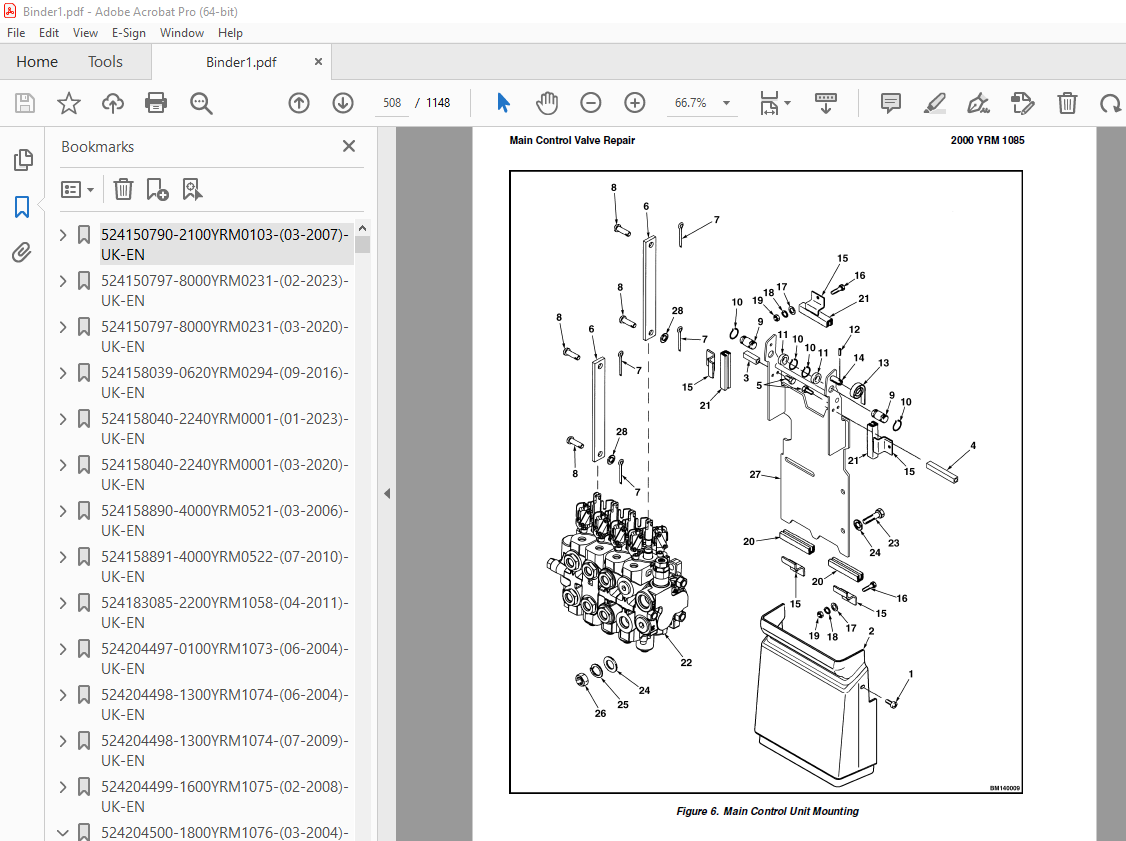Viewport: 1126px width, 841px height.
Task: Open the Window menu
Action: click(182, 33)
